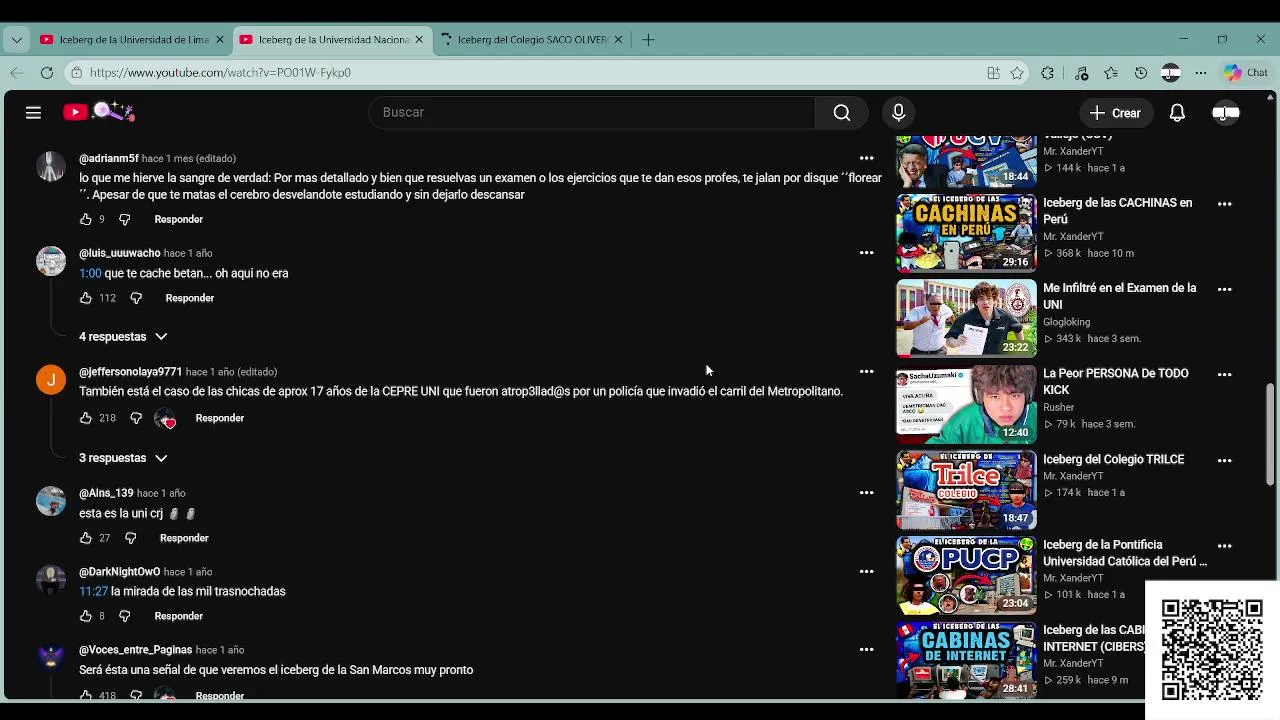Open the tab search dropdown arrow
The image size is (1280, 720).
[16, 40]
